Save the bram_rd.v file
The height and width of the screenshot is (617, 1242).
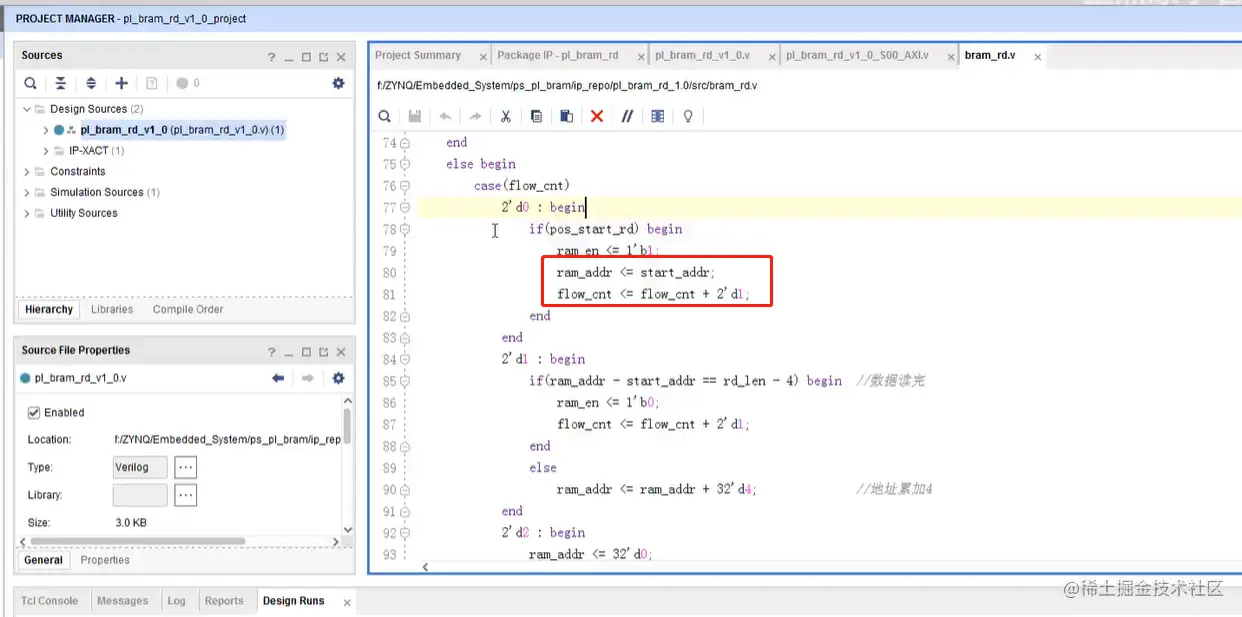[x=415, y=116]
